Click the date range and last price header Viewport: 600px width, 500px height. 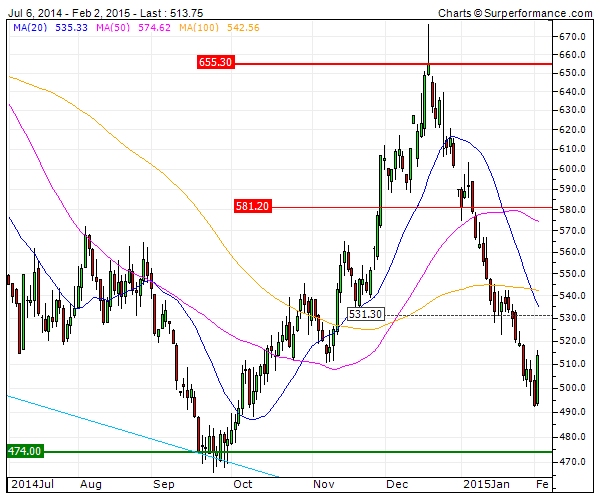pyautogui.click(x=106, y=13)
